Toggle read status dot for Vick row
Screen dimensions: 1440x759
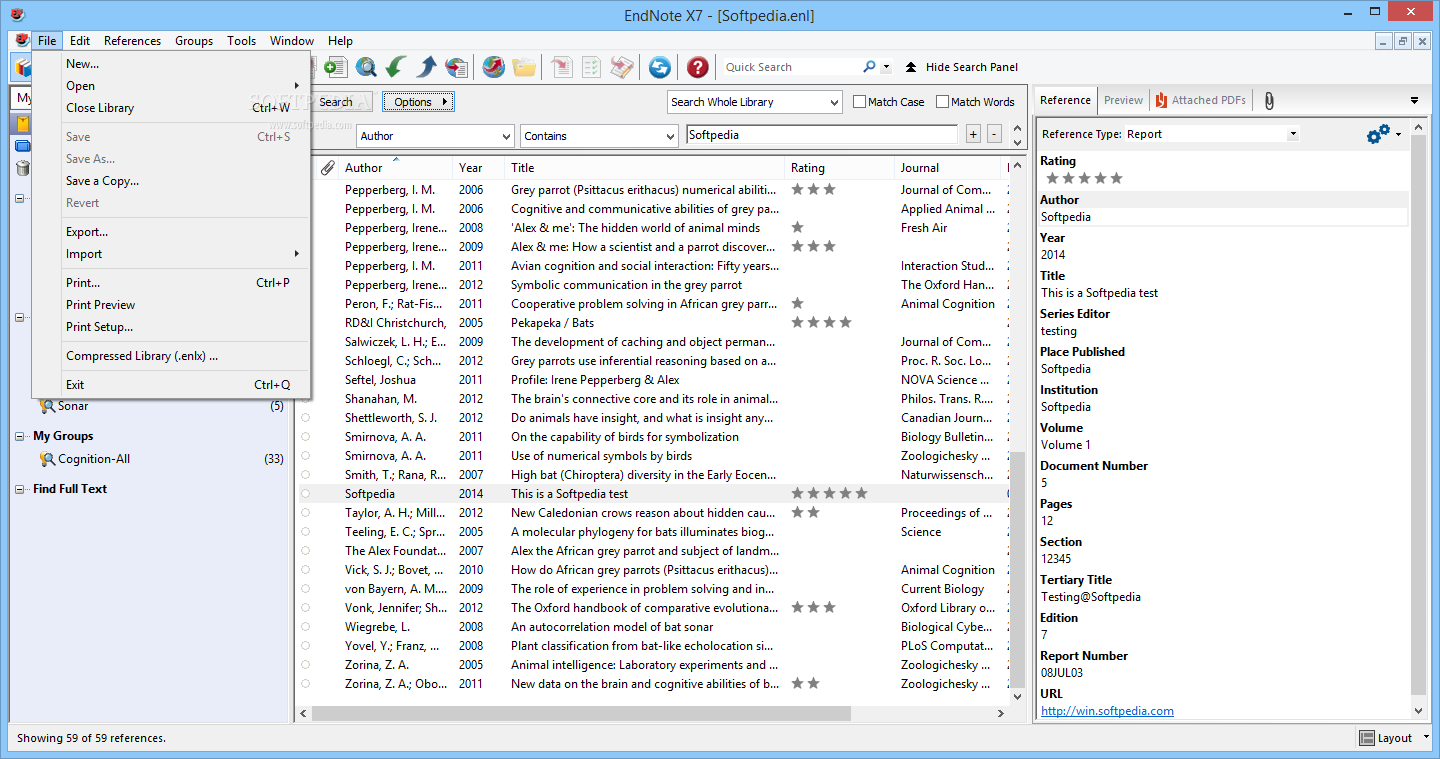coord(305,570)
